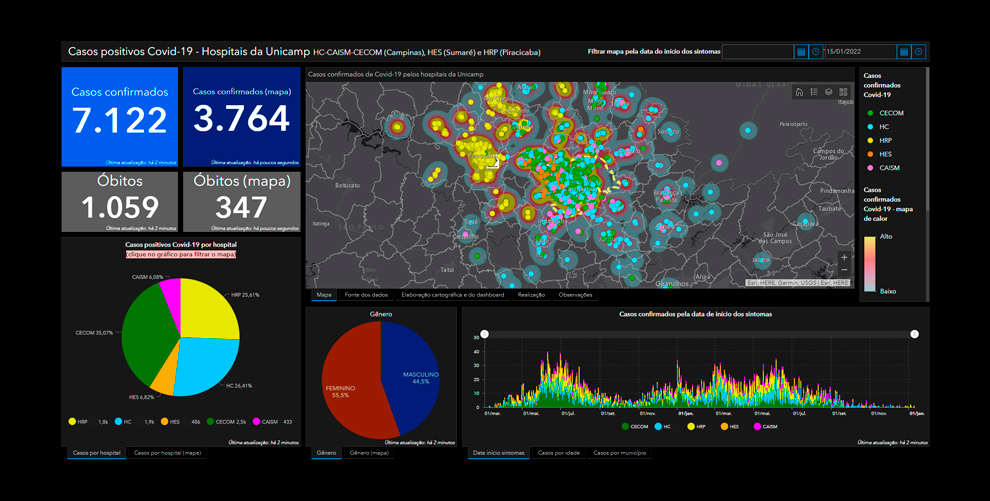
Task: Open clock dropdown for start date field
Action: coord(816,51)
